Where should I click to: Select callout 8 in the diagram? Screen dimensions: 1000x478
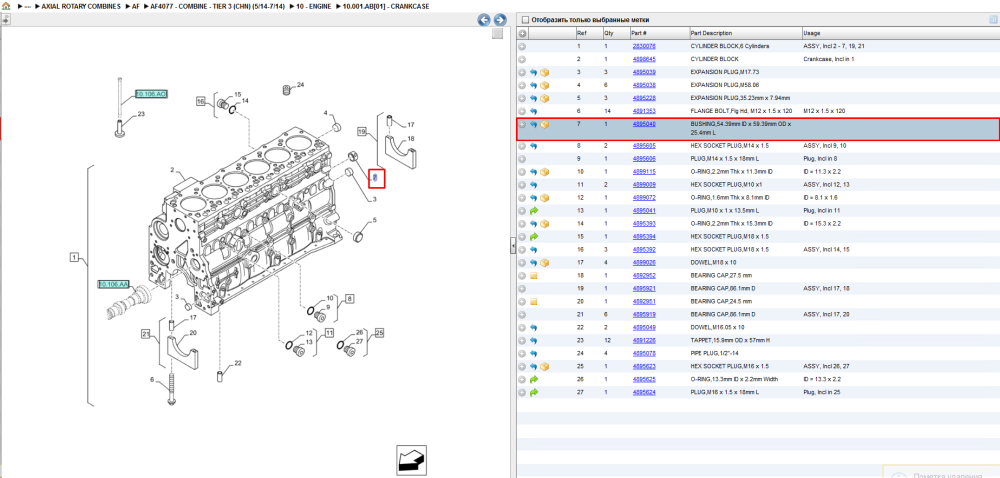pyautogui.click(x=349, y=298)
